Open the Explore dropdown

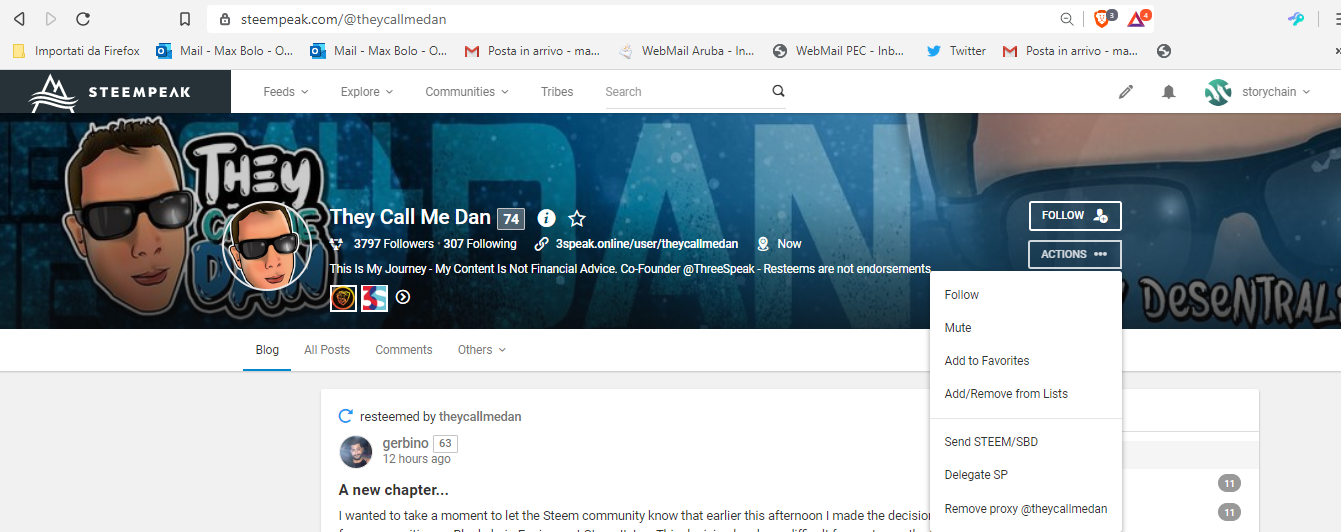pyautogui.click(x=366, y=92)
